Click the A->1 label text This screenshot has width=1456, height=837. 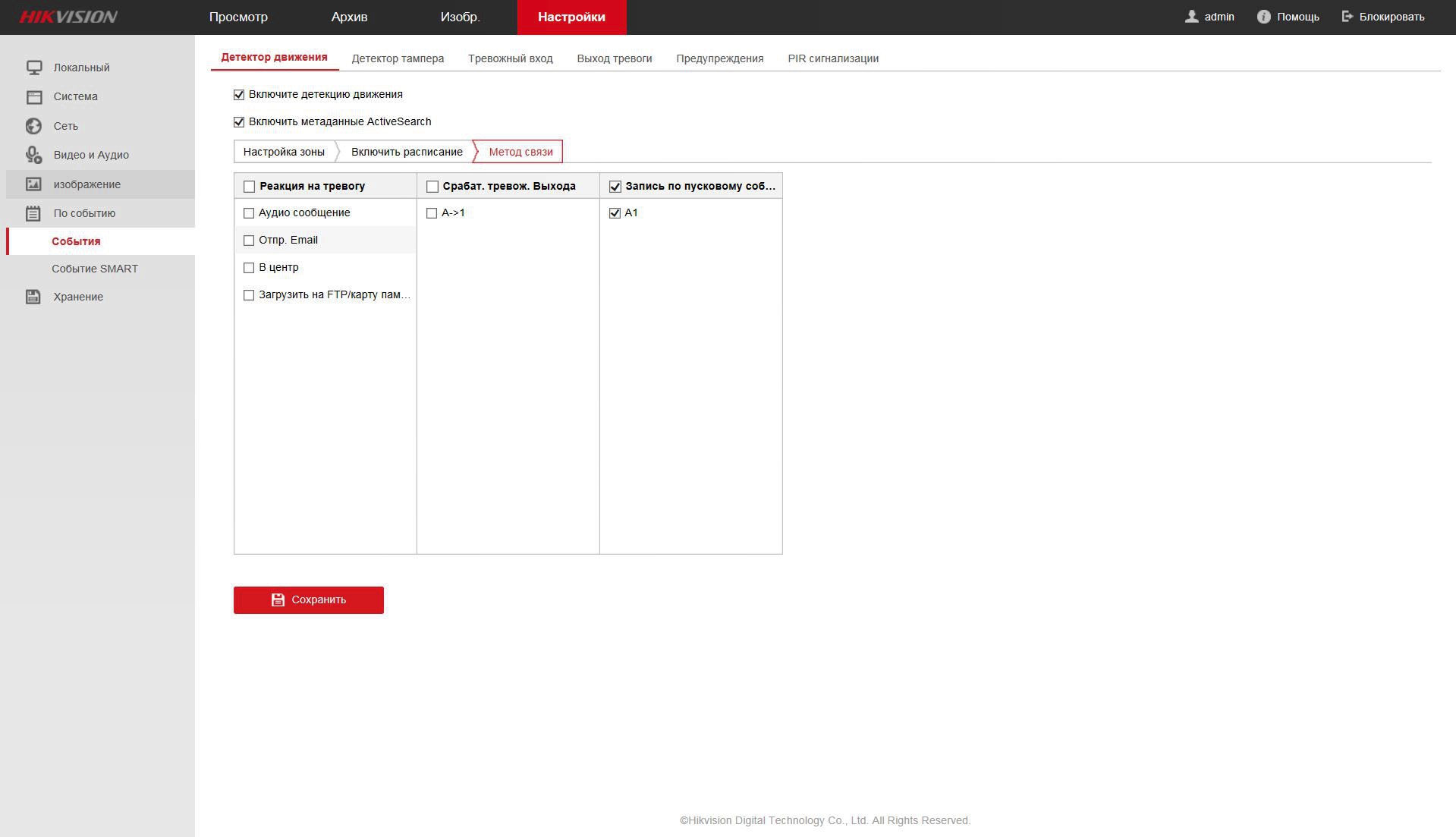click(x=453, y=213)
